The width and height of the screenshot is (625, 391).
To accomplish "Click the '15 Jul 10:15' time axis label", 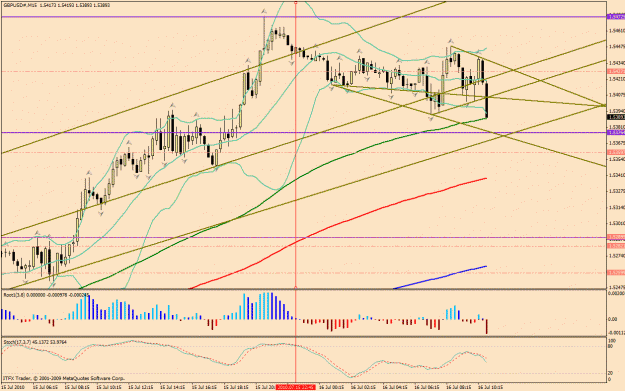I will pyautogui.click(x=109, y=387).
